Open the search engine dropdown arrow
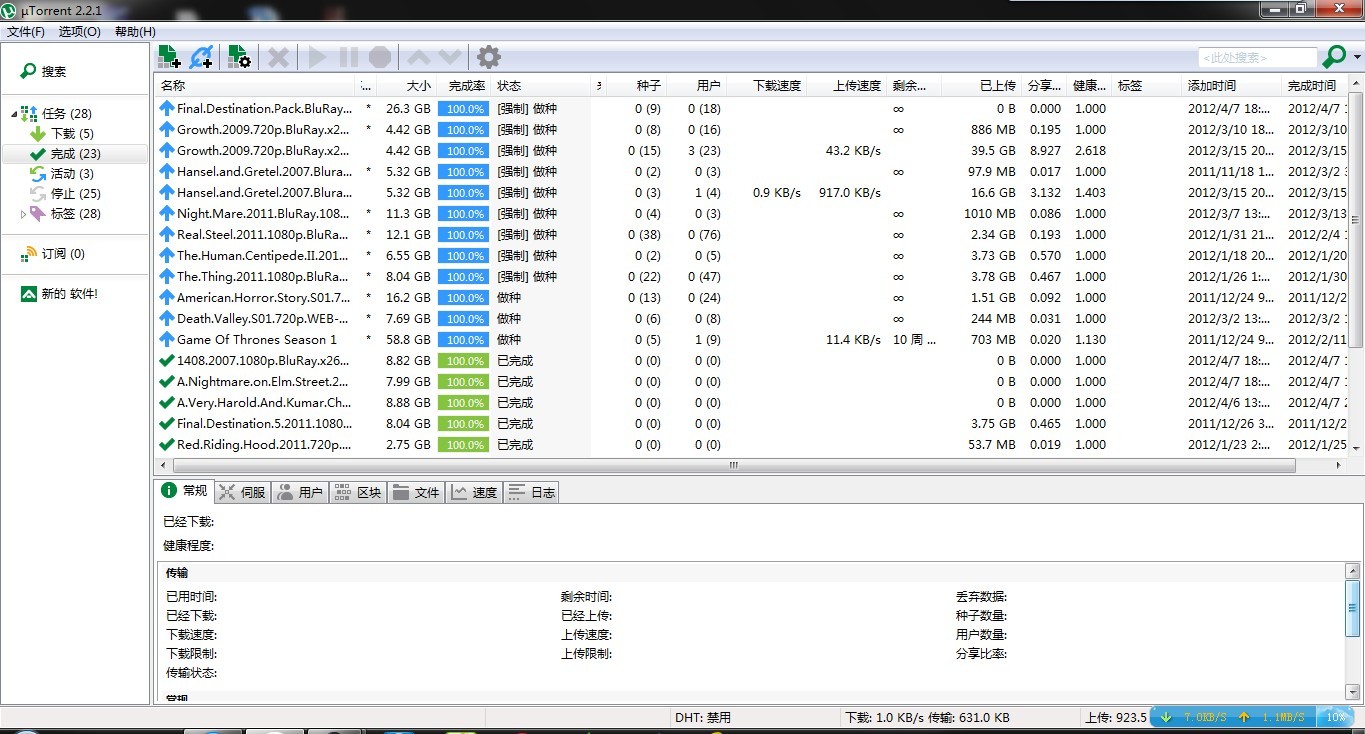The image size is (1365, 734). [1357, 57]
